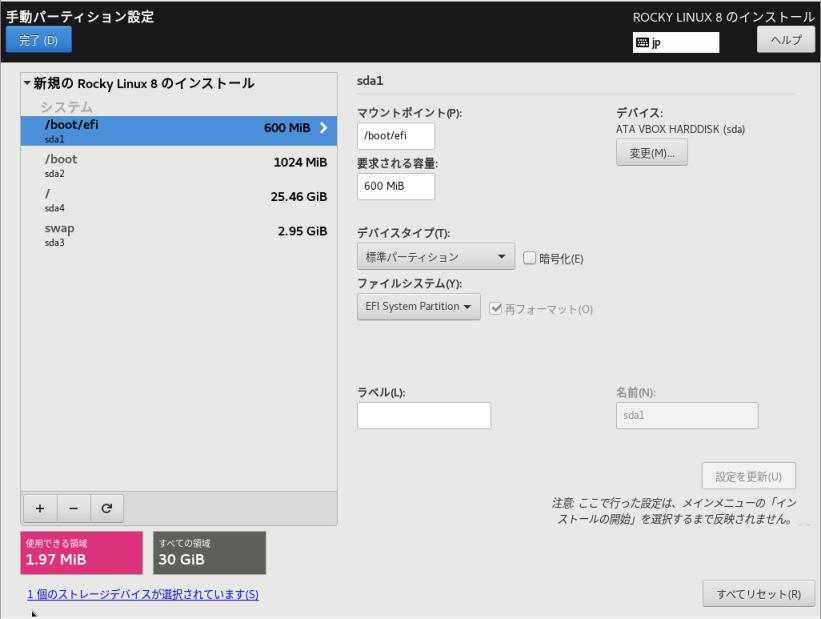
Task: Click the 要求される容量 field showing 600 MiB
Action: pyautogui.click(x=396, y=186)
